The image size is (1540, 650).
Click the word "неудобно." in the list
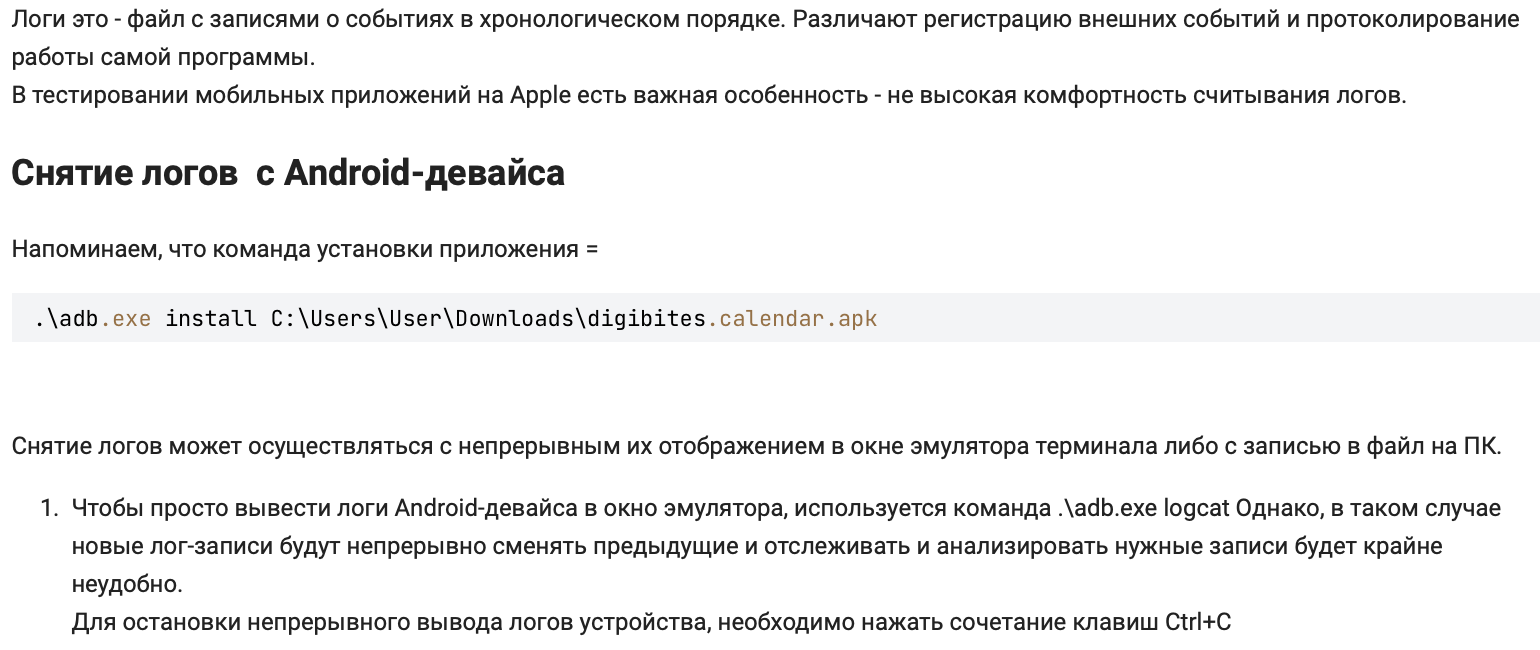coord(127,584)
